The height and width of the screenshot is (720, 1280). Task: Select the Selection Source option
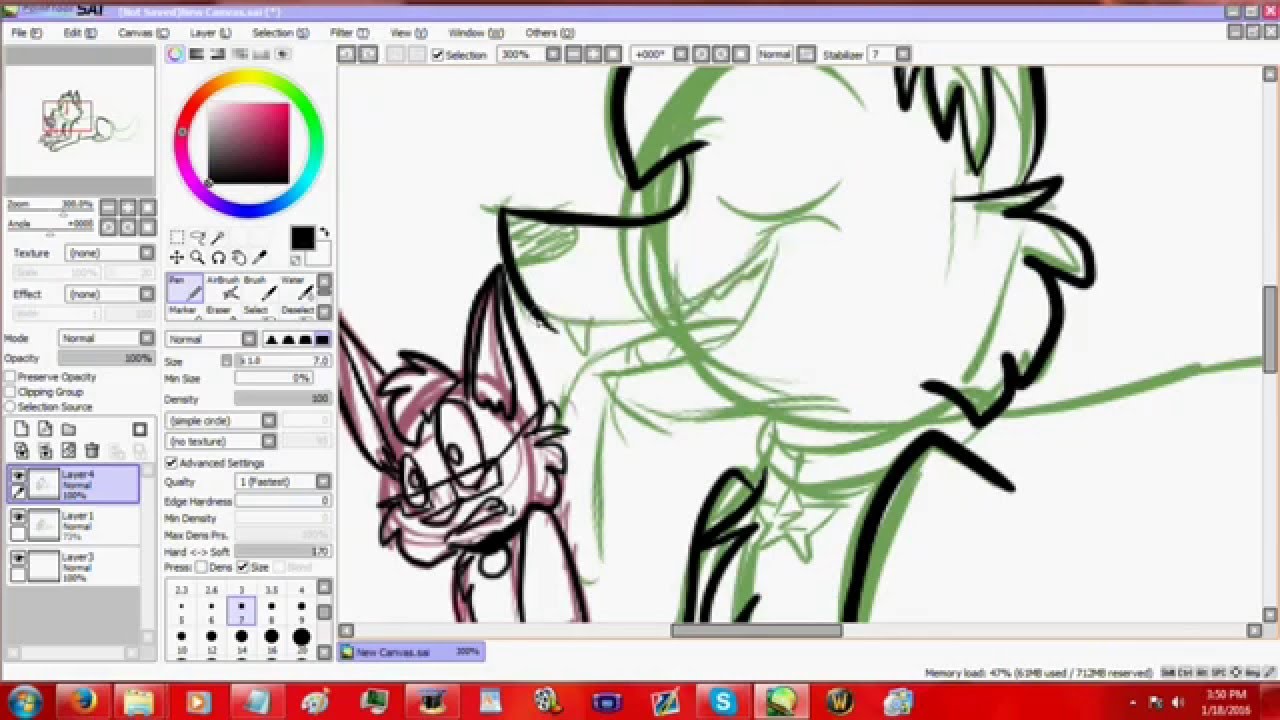click(10, 407)
